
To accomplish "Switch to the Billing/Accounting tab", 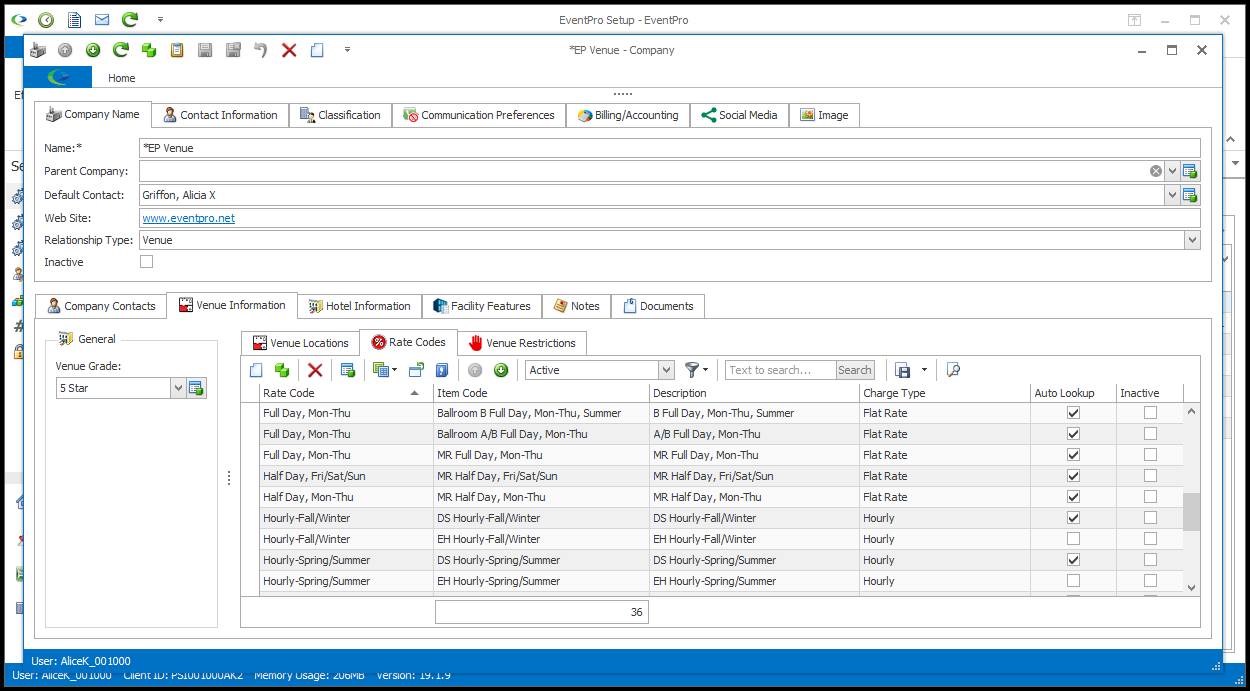I will click(x=628, y=115).
